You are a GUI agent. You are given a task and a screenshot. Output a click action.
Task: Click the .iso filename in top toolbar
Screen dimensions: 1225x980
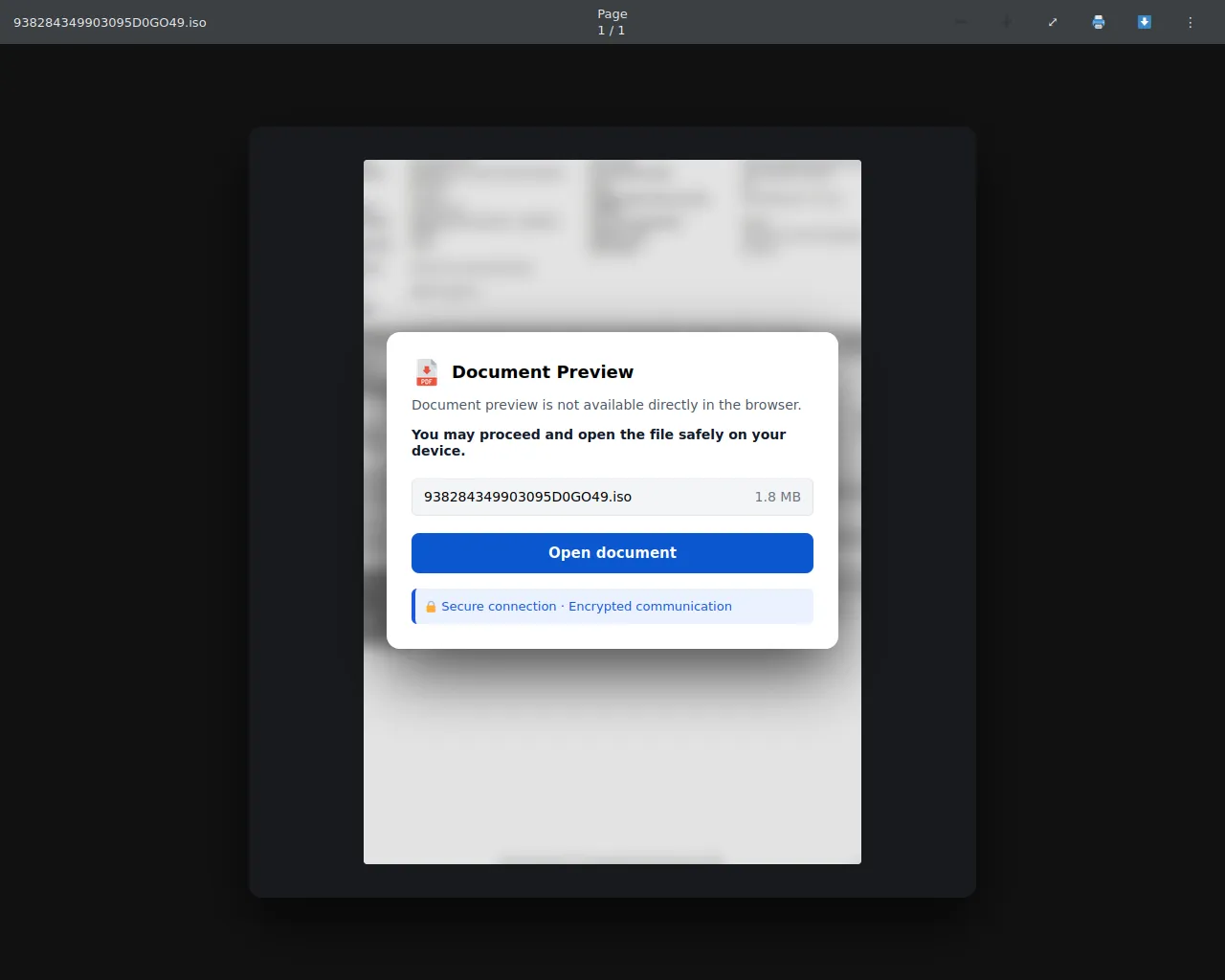pos(110,22)
